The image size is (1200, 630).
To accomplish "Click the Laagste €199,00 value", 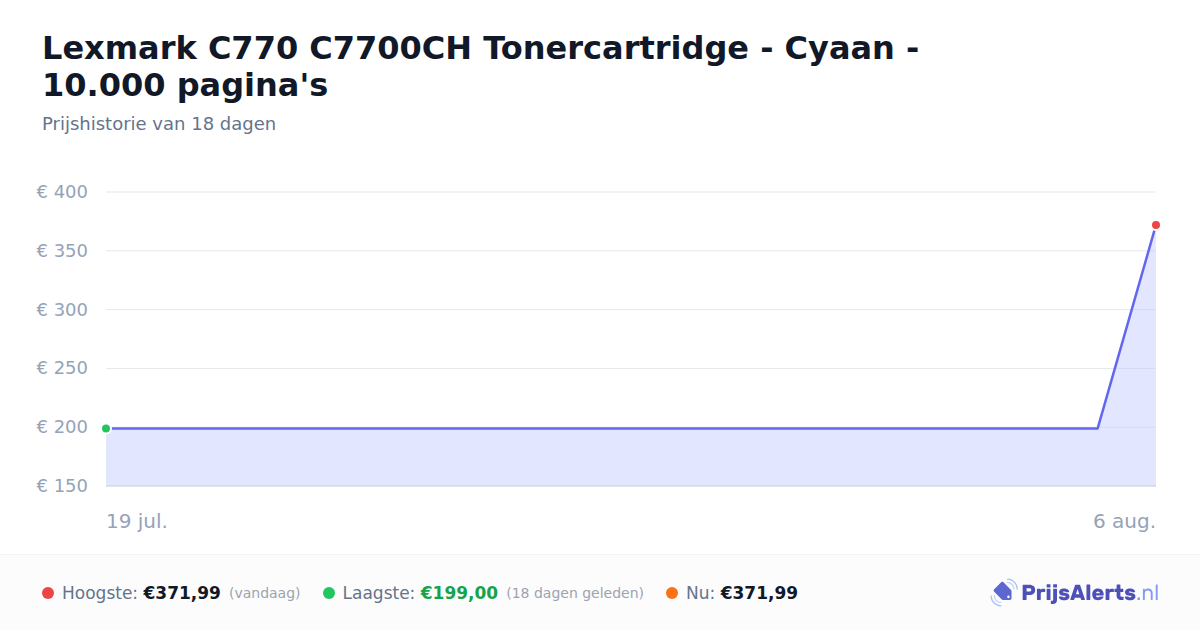I will 459,593.
